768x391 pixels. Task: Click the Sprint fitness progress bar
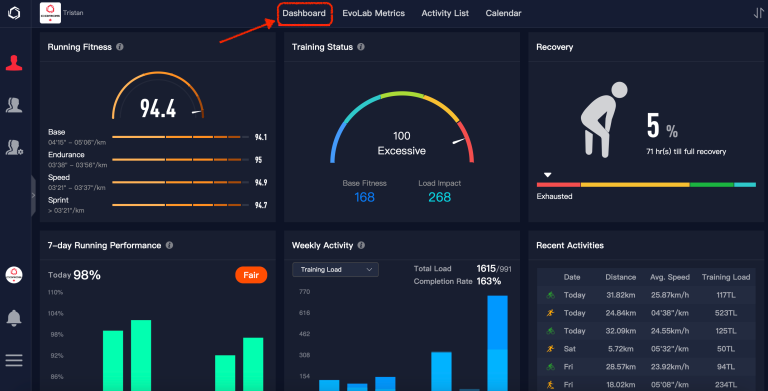pyautogui.click(x=180, y=205)
